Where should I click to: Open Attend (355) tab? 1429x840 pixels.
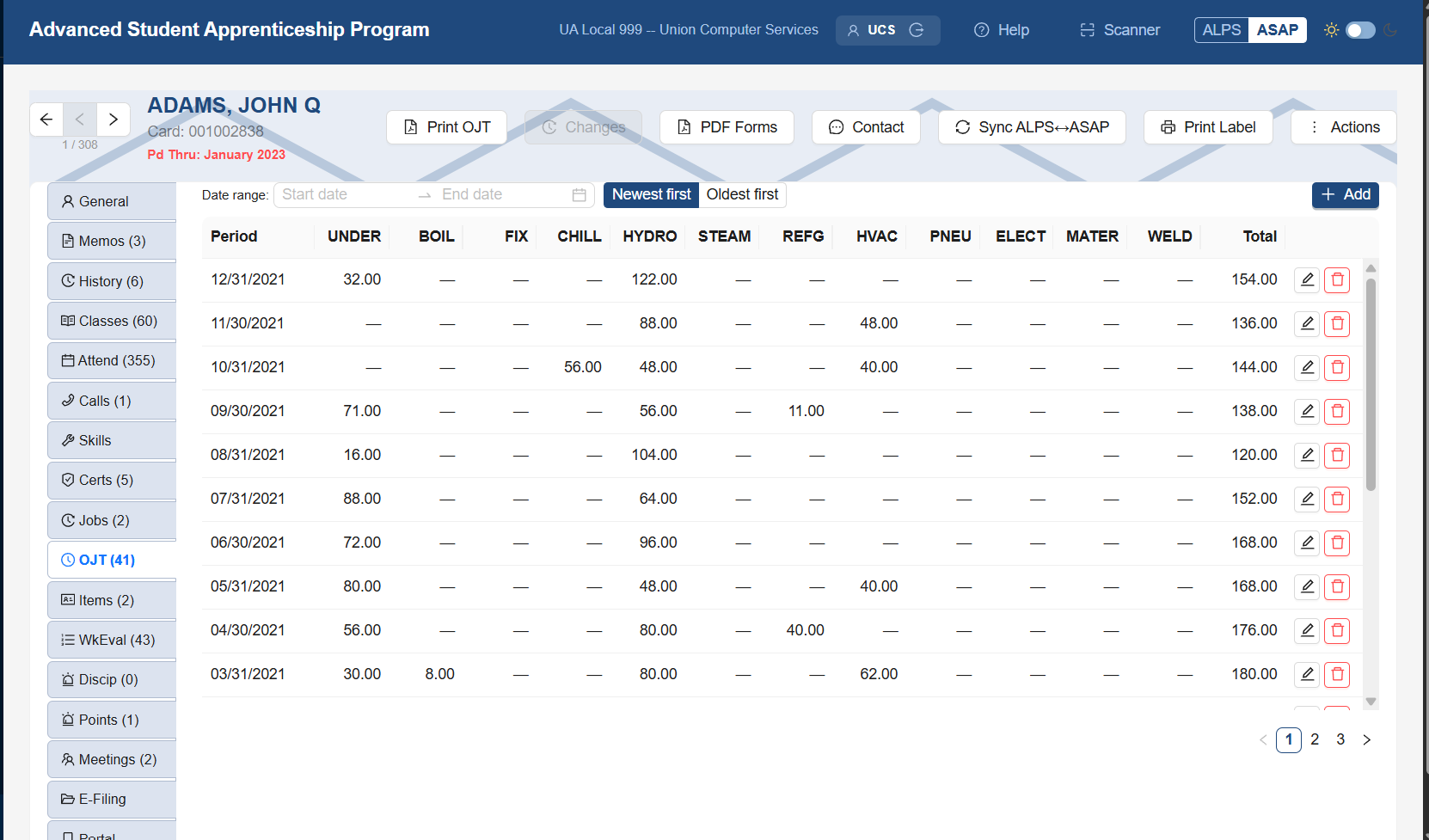112,360
